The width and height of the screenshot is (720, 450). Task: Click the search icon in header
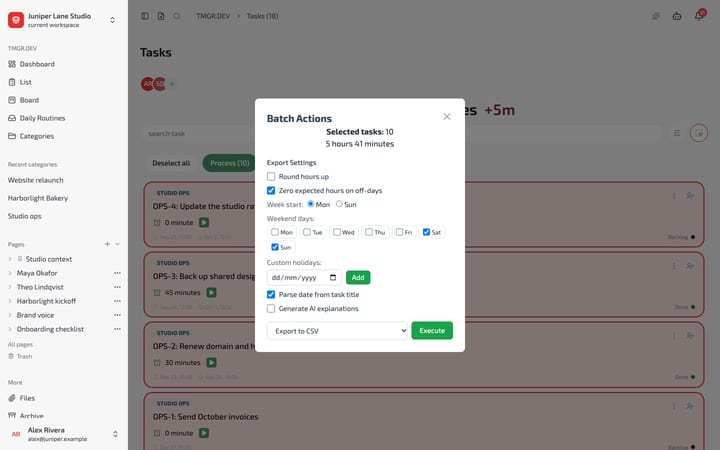tap(177, 16)
